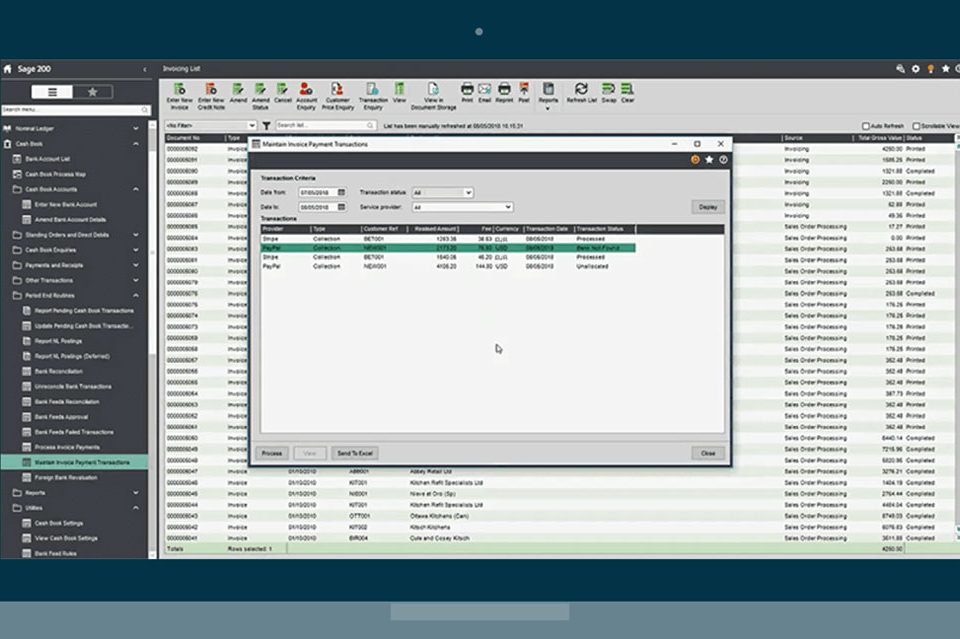This screenshot has height=639, width=960.
Task: Collapse the Utilities folder
Action: [136, 508]
